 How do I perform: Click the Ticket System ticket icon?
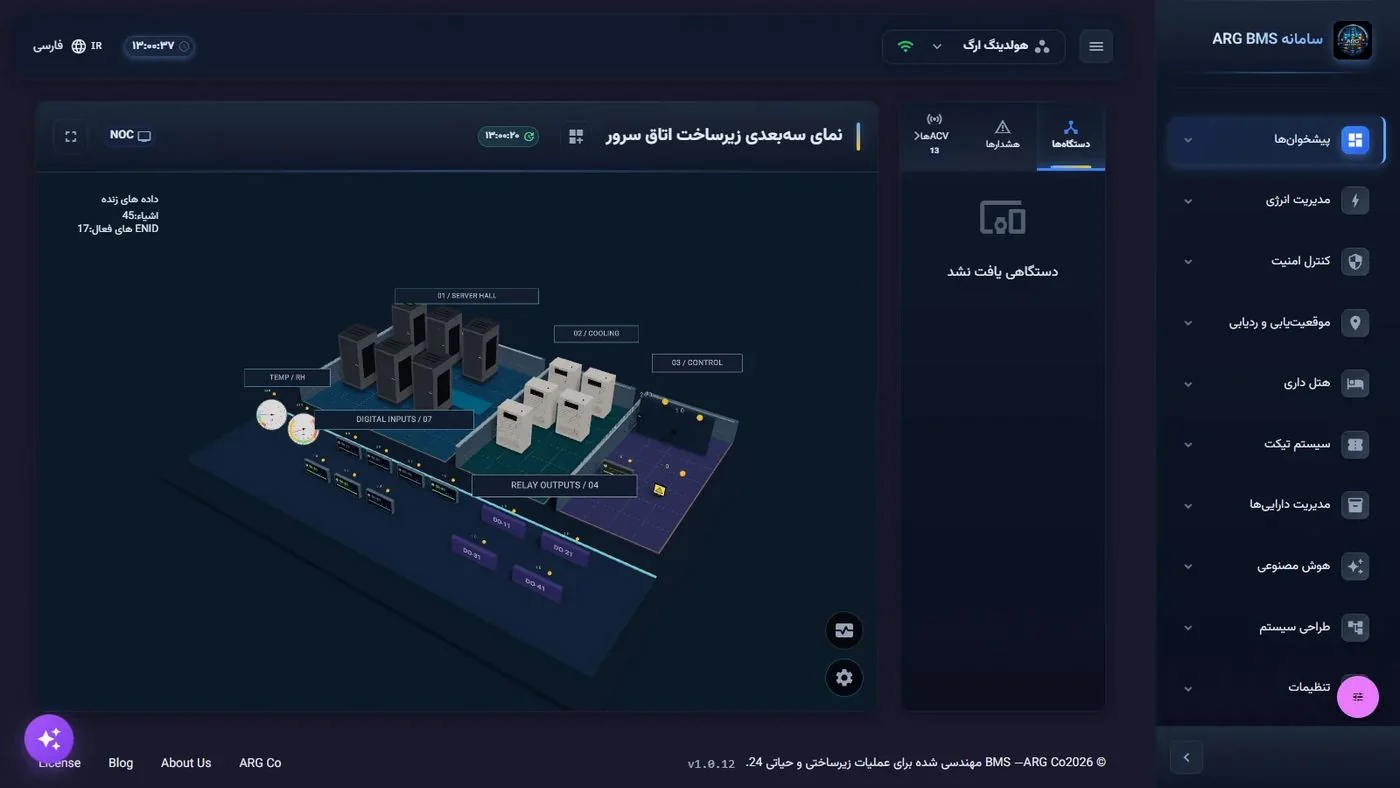[1355, 444]
